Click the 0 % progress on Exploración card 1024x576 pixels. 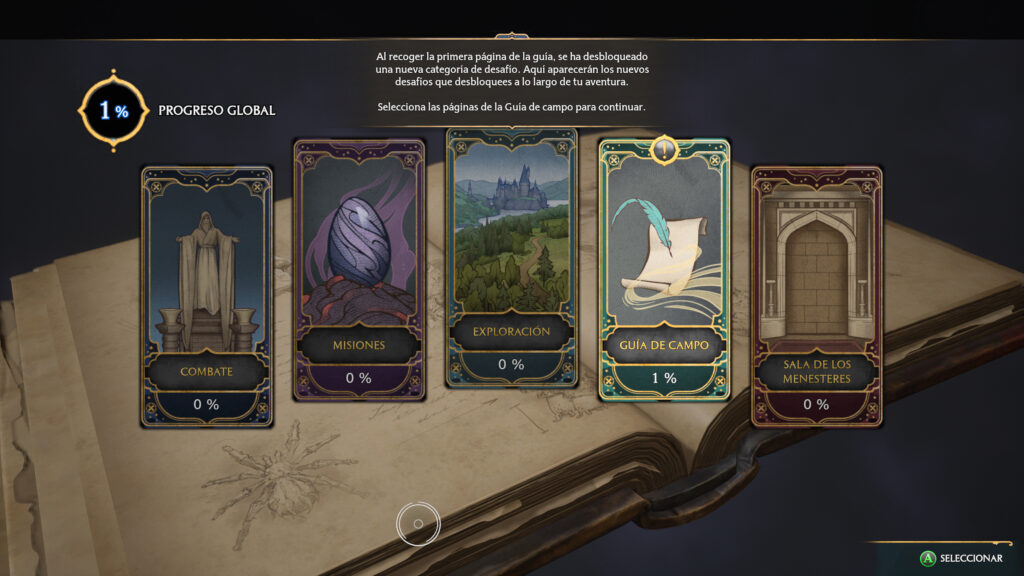click(511, 364)
